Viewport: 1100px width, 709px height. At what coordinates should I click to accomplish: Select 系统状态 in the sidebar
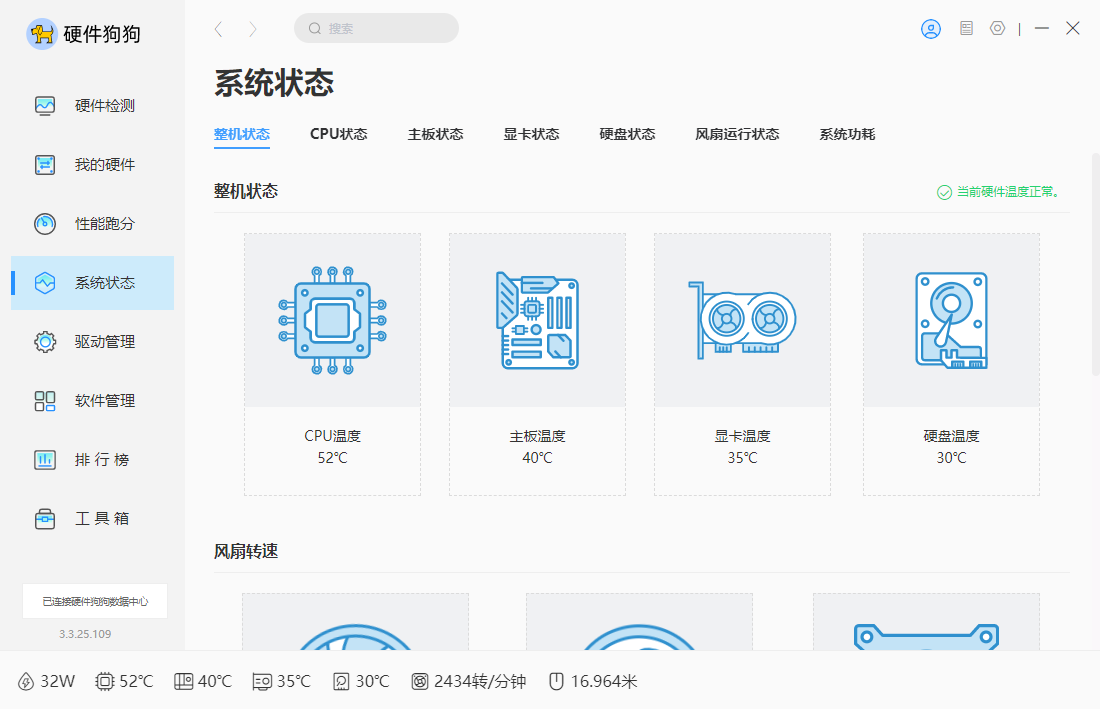92,283
